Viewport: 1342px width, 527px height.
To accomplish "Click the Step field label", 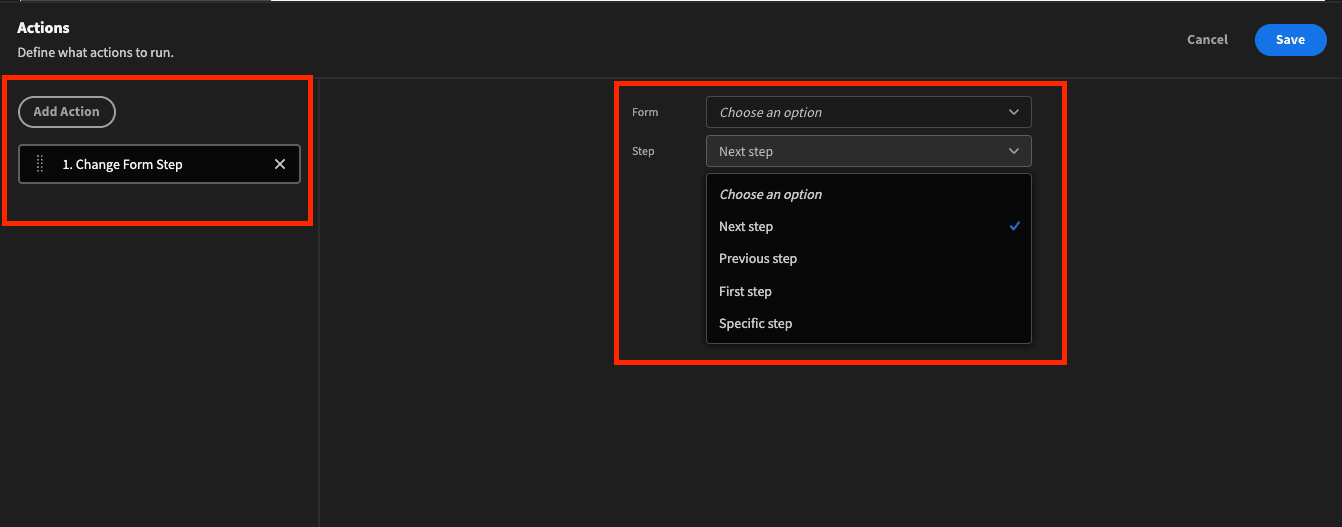I will pyautogui.click(x=643, y=151).
